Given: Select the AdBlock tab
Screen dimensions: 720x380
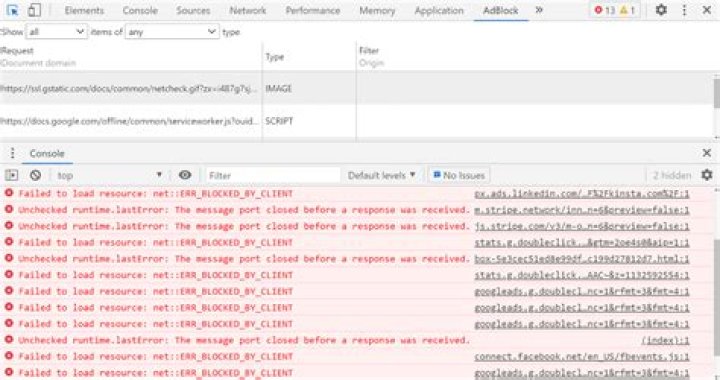Looking at the screenshot, I should (501, 10).
